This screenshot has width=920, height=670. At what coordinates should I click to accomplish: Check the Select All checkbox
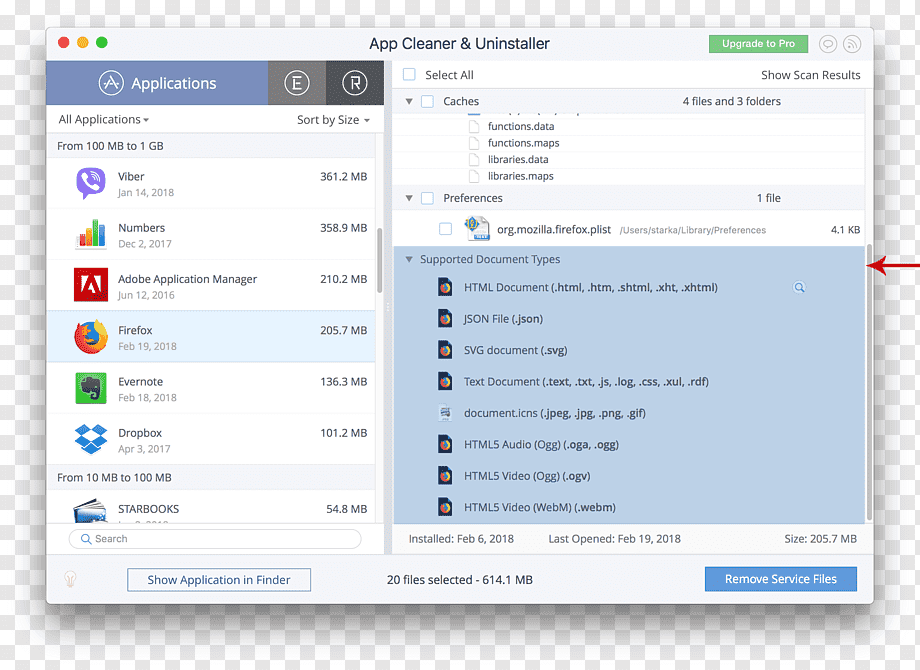(409, 75)
